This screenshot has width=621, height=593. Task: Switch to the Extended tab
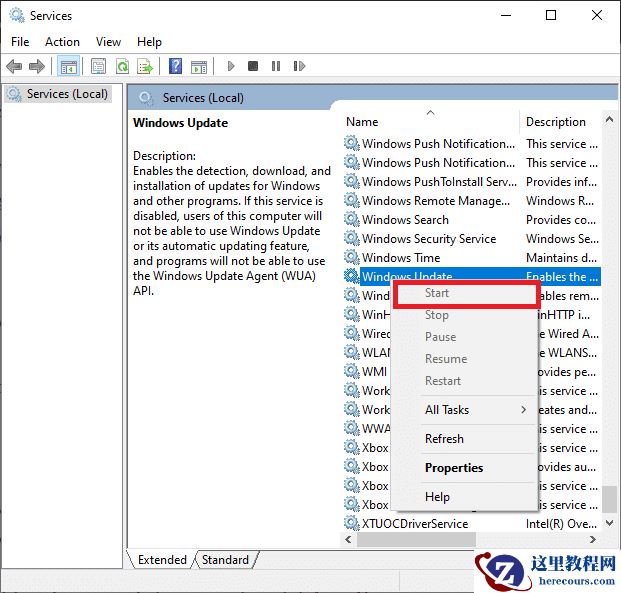point(162,560)
